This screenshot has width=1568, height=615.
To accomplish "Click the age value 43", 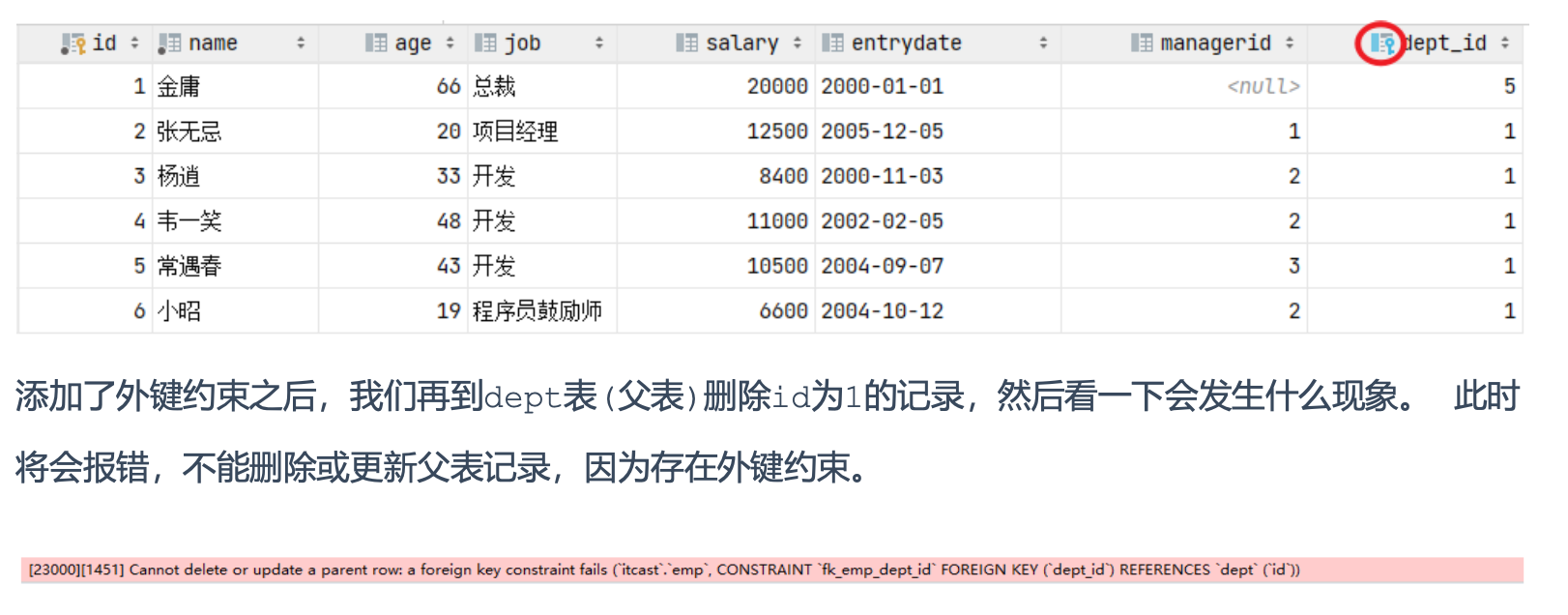I will click(449, 266).
